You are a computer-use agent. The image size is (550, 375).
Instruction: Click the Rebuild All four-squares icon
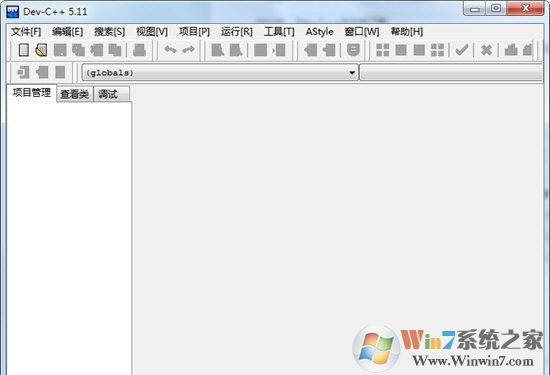point(437,50)
